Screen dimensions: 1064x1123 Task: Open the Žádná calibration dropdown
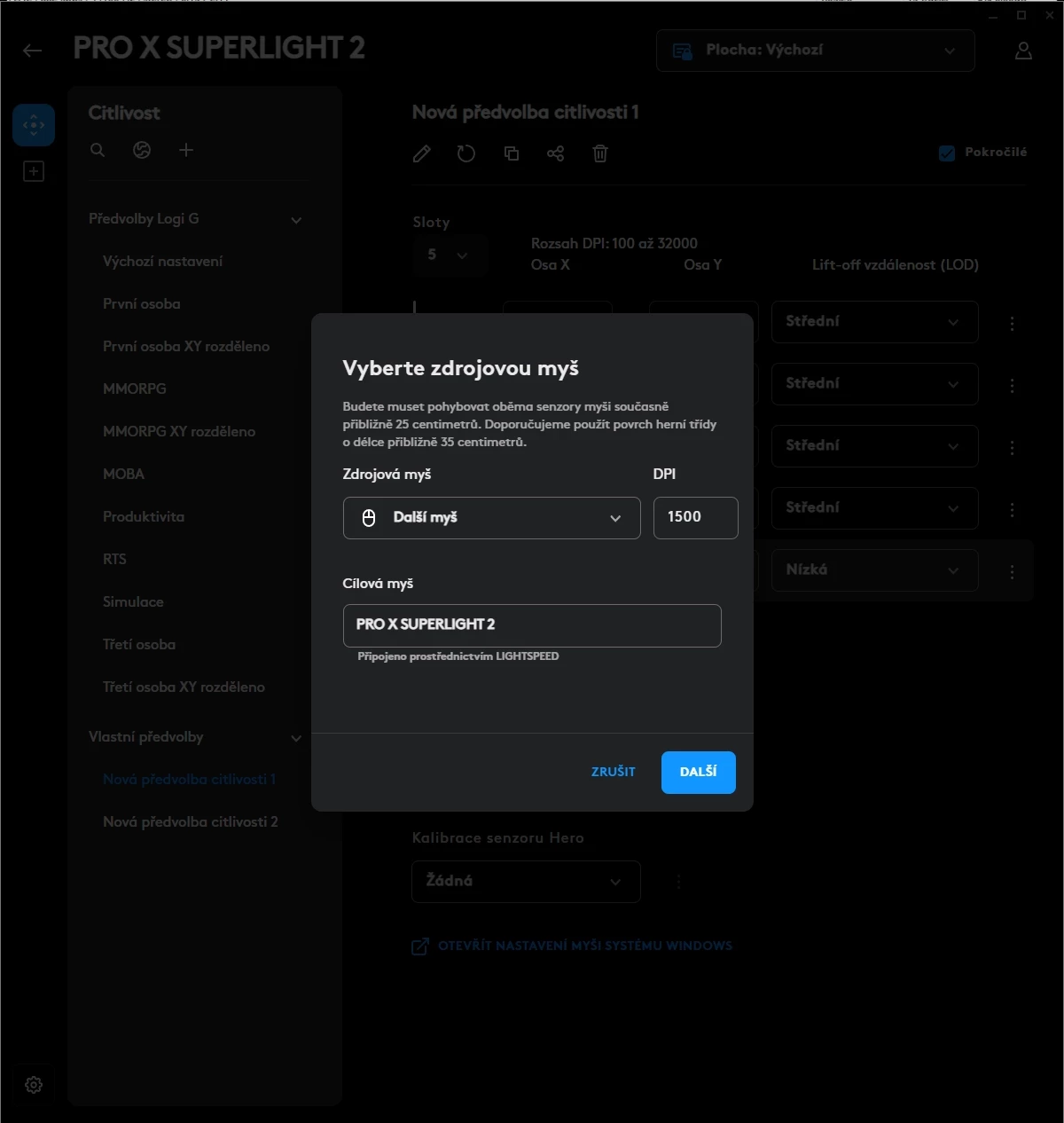click(527, 882)
